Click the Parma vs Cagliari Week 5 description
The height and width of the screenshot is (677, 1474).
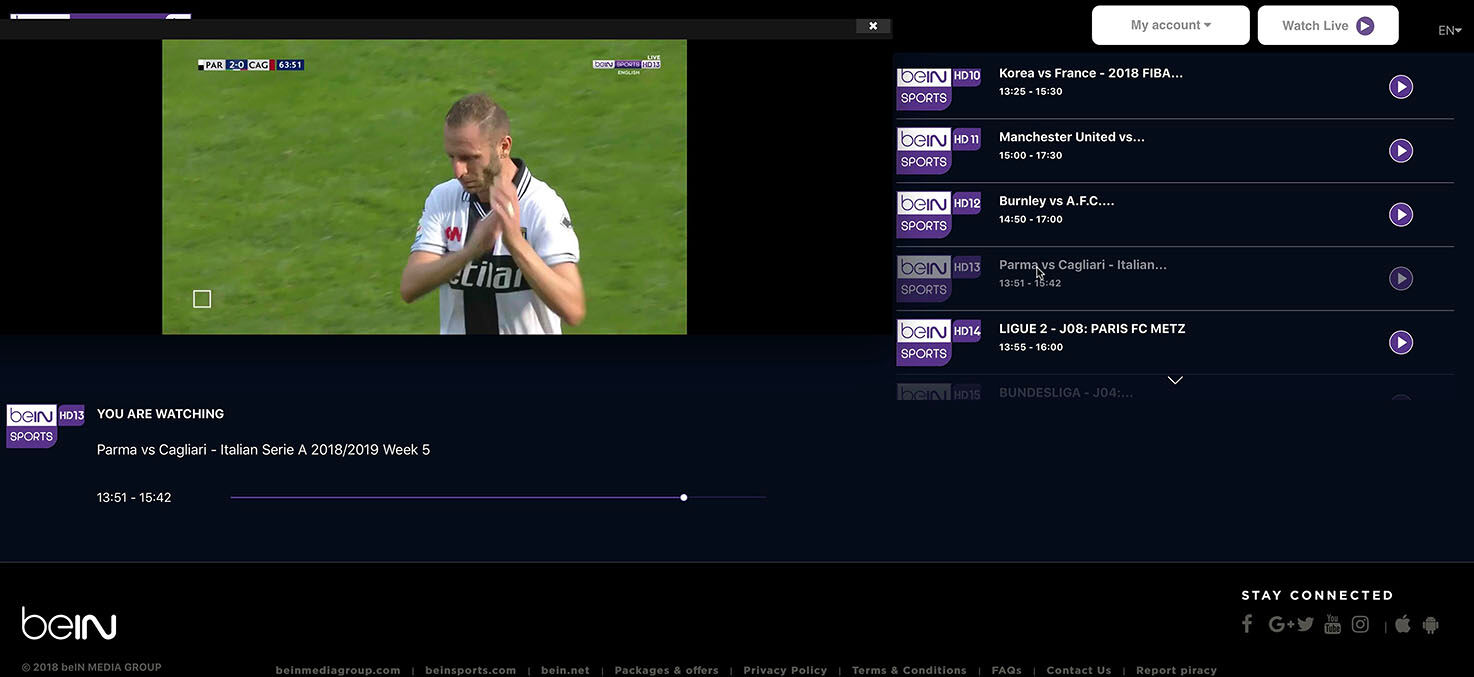click(x=263, y=450)
